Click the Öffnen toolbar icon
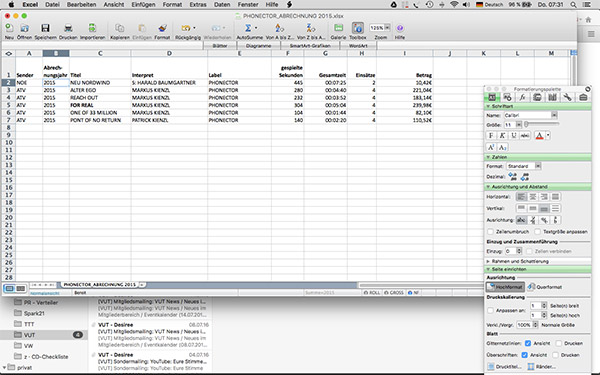Viewport: 600px width, 375px height. pyautogui.click(x=24, y=28)
